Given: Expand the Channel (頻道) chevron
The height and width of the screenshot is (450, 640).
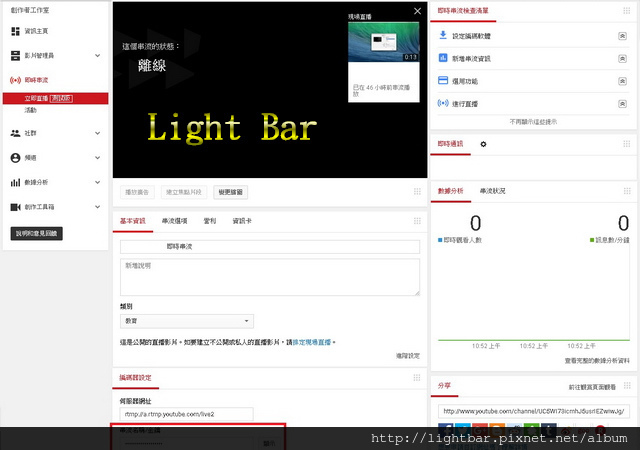Looking at the screenshot, I should [98, 158].
